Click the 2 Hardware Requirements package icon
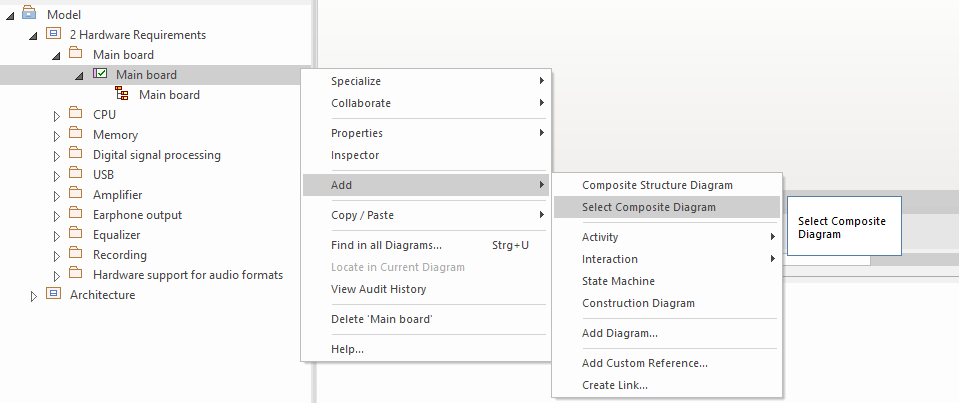959x403 pixels. click(x=53, y=33)
